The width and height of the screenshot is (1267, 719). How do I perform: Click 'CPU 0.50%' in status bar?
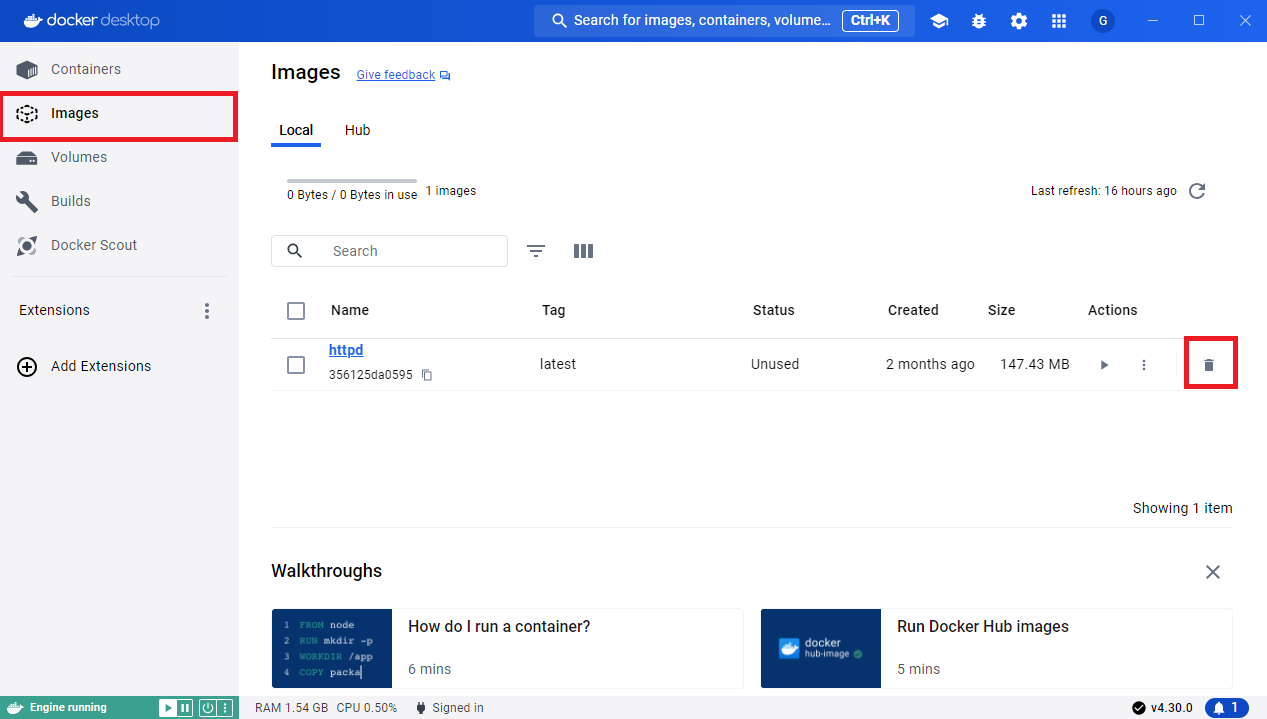click(x=367, y=708)
